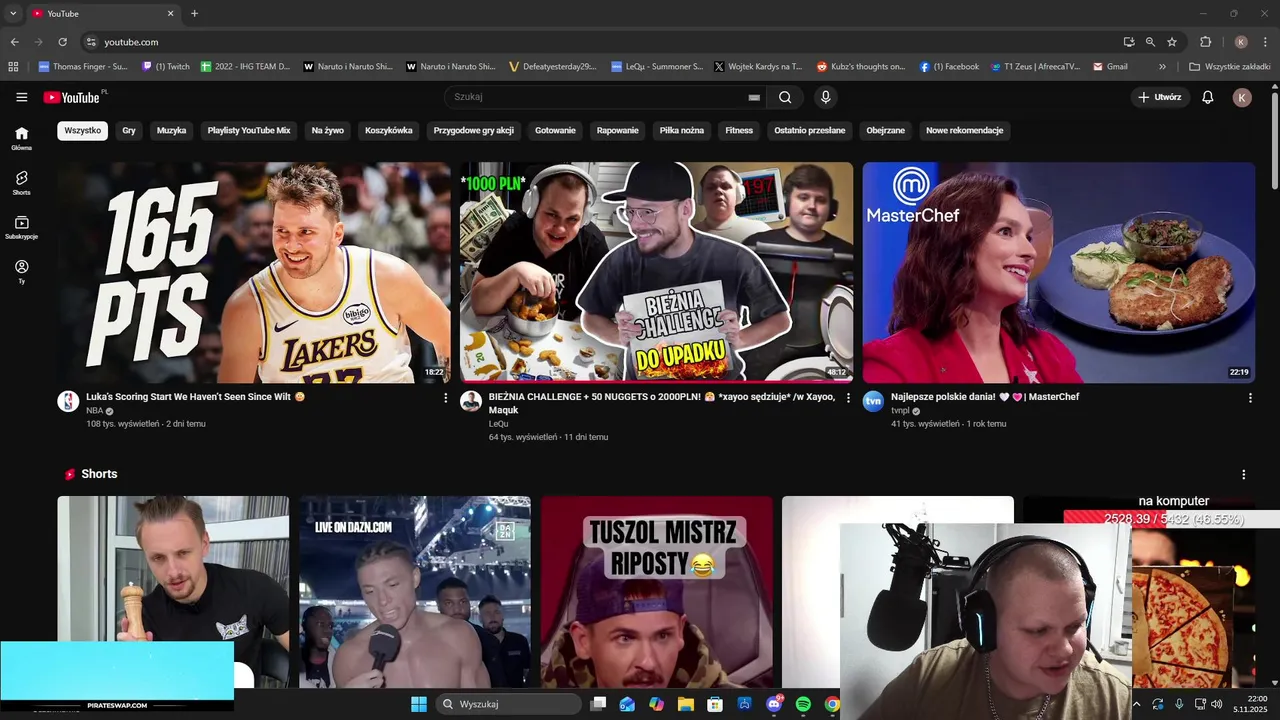Open YouTube notifications bell
The width and height of the screenshot is (1280, 720).
pyautogui.click(x=1208, y=97)
